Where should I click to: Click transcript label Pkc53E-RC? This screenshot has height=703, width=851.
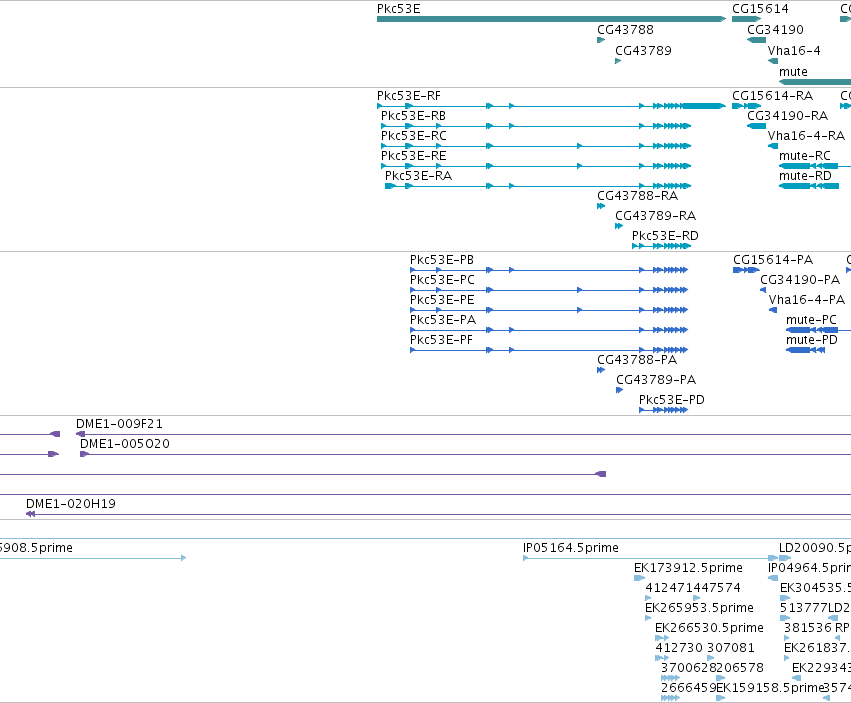coord(414,136)
